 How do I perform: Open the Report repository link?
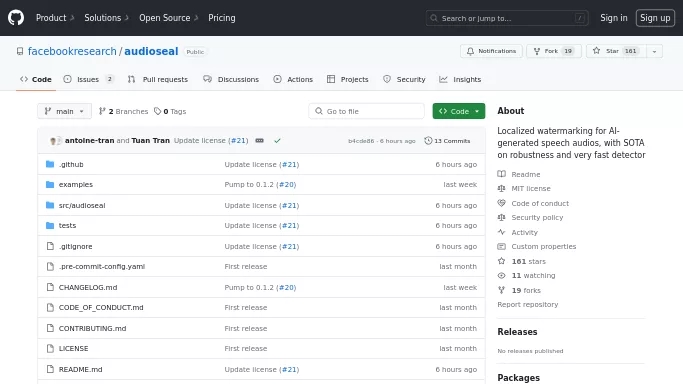click(527, 304)
